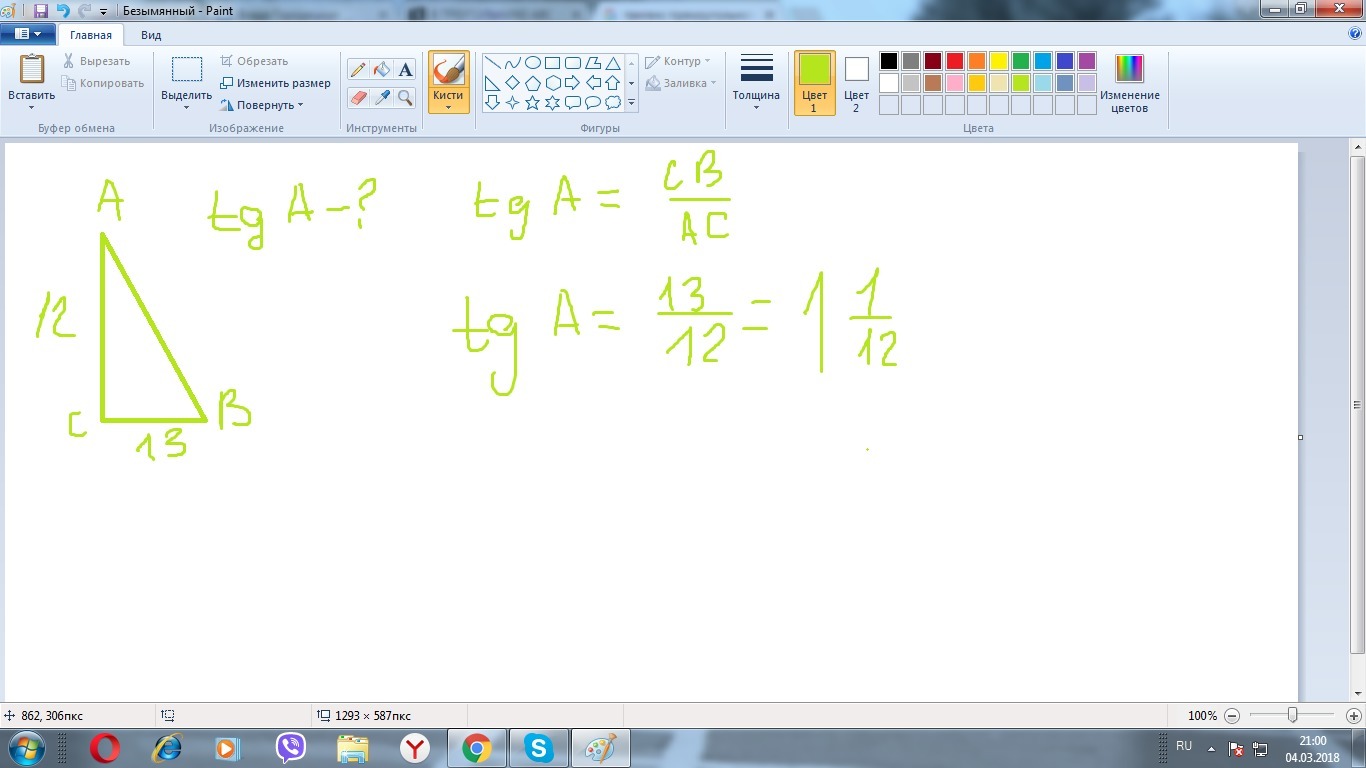The height and width of the screenshot is (768, 1366).
Task: Choose the Oval callout shape
Action: 593,102
